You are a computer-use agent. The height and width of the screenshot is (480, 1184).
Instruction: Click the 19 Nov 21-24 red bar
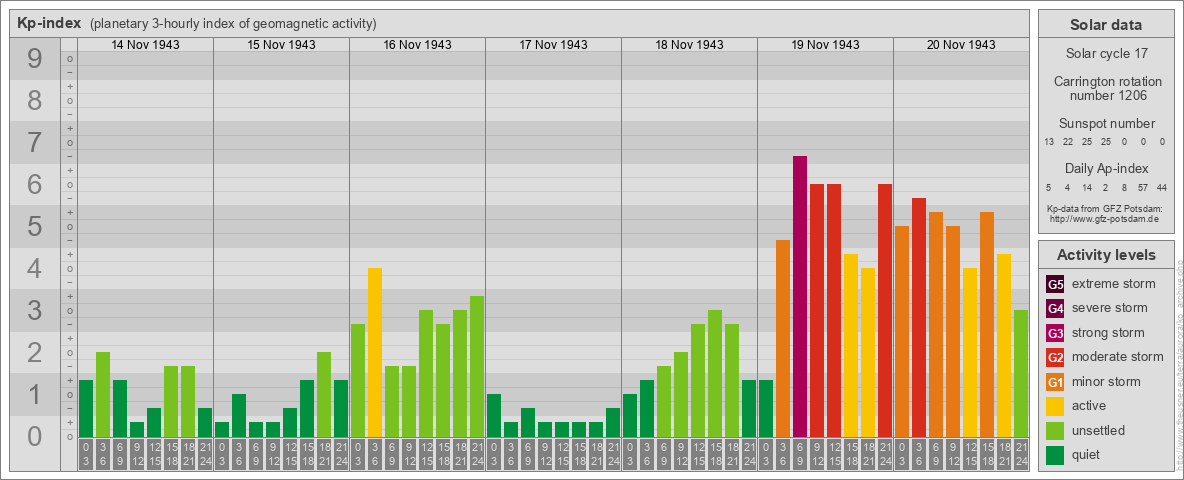coord(885,310)
